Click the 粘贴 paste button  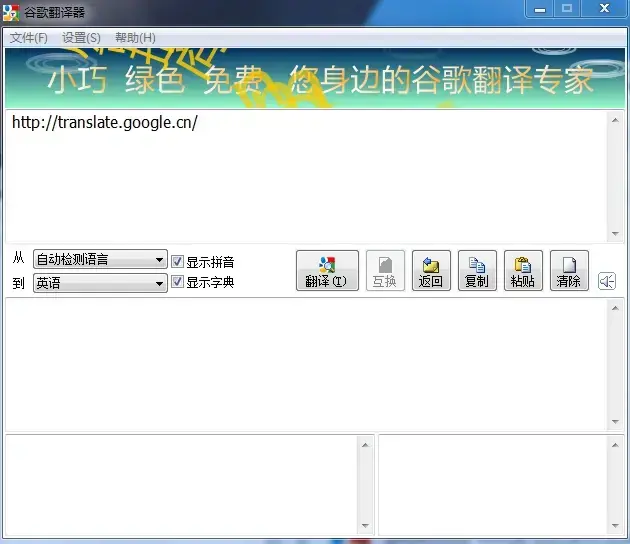[x=523, y=270]
